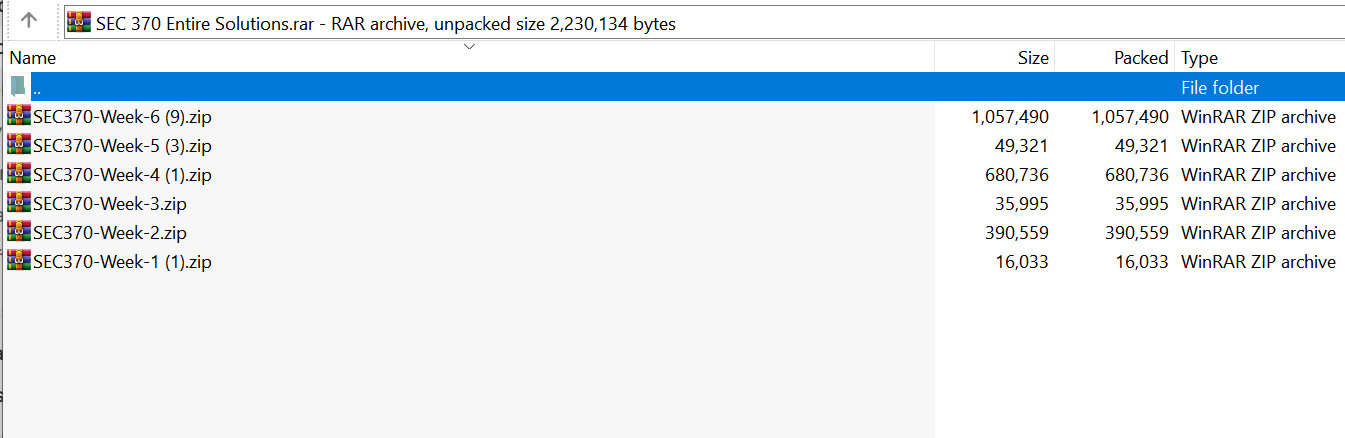Sort files by the Size column header
Screen dimensions: 1345x438
point(1033,58)
